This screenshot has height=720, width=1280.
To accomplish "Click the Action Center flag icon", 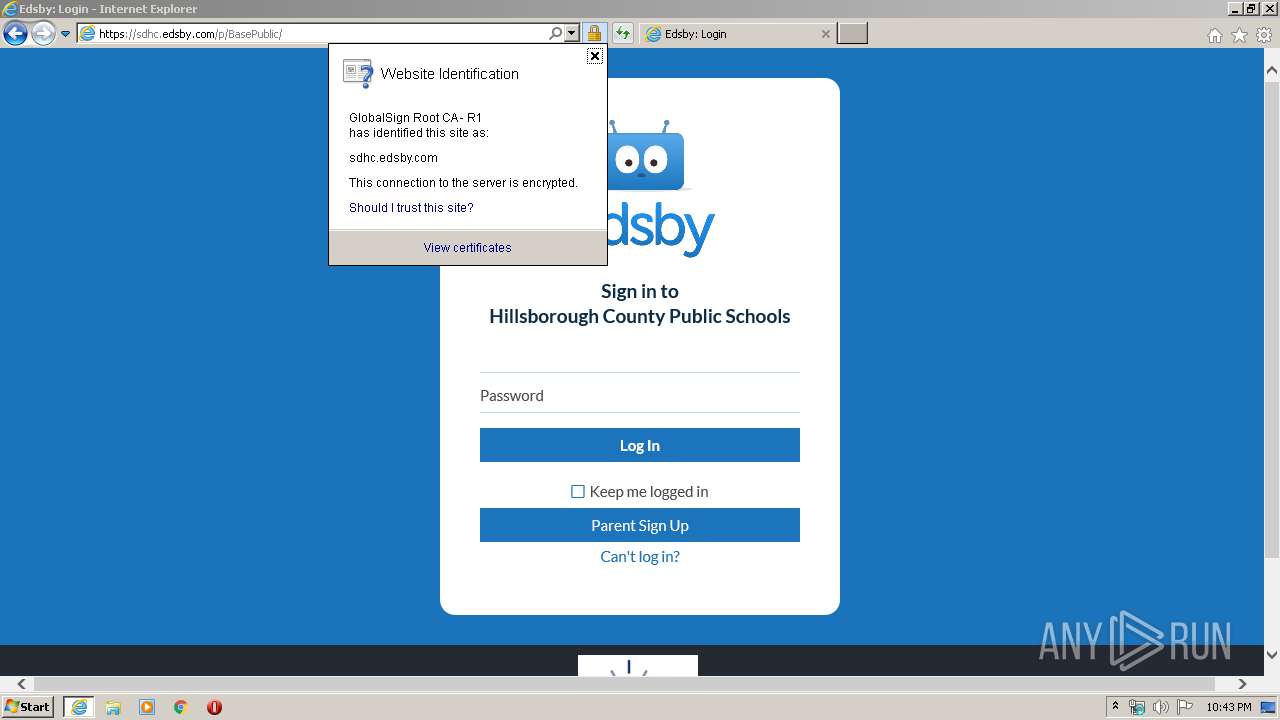I will pyautogui.click(x=1185, y=707).
